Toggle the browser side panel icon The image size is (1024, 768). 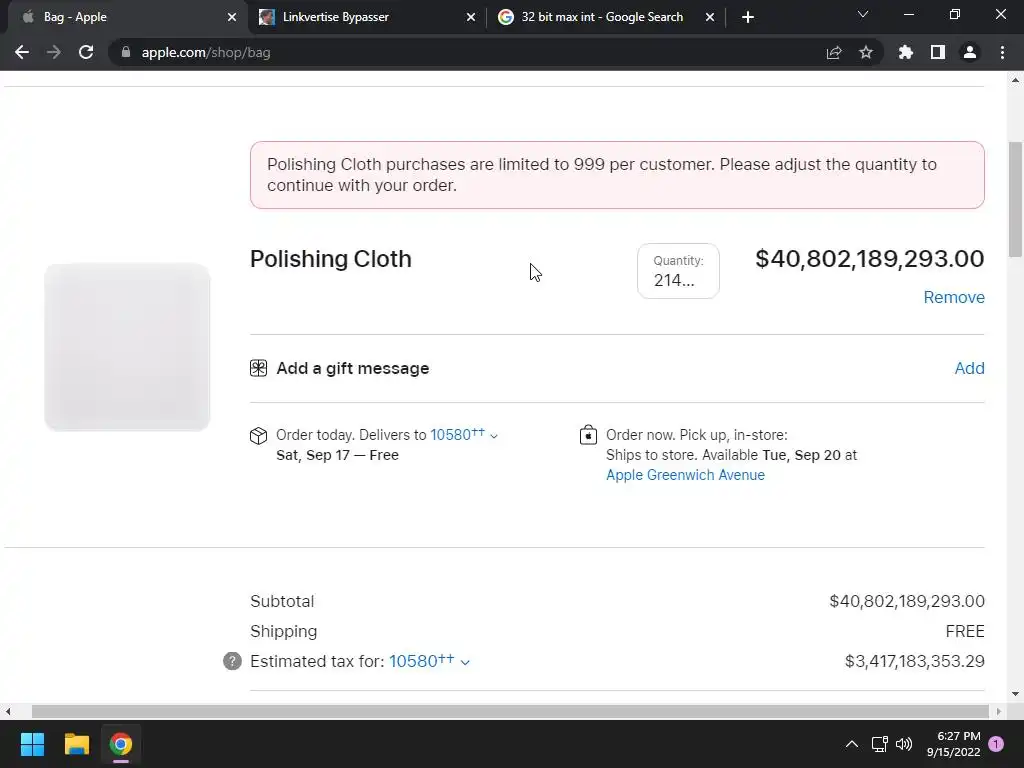tap(938, 52)
